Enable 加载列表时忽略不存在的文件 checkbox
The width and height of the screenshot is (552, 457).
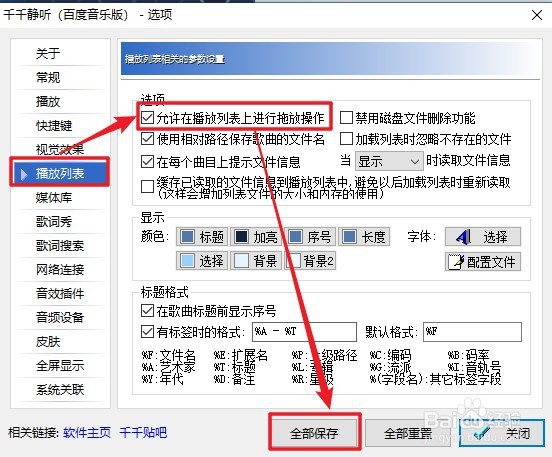click(x=346, y=139)
